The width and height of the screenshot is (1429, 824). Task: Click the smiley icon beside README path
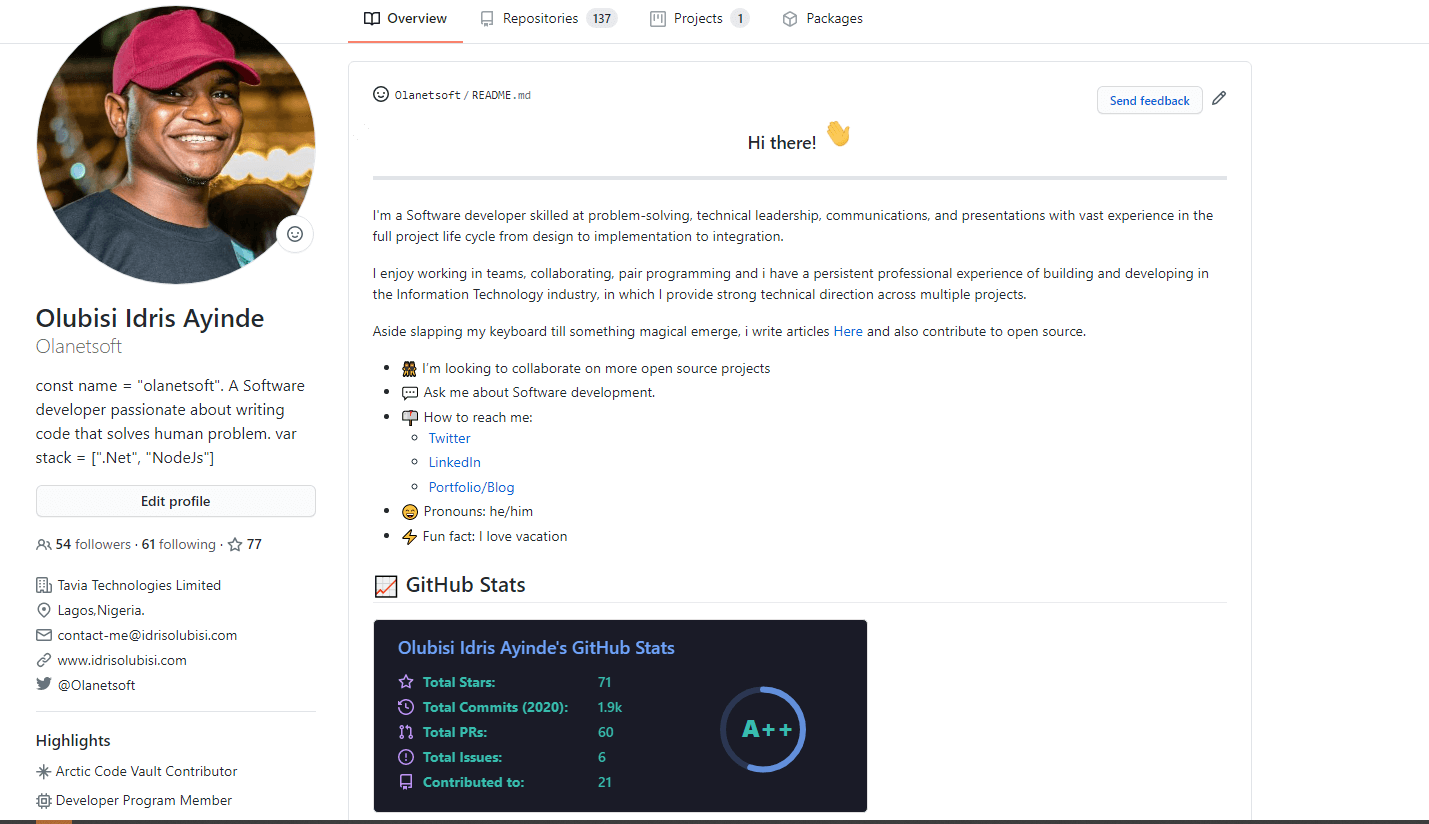[x=381, y=95]
